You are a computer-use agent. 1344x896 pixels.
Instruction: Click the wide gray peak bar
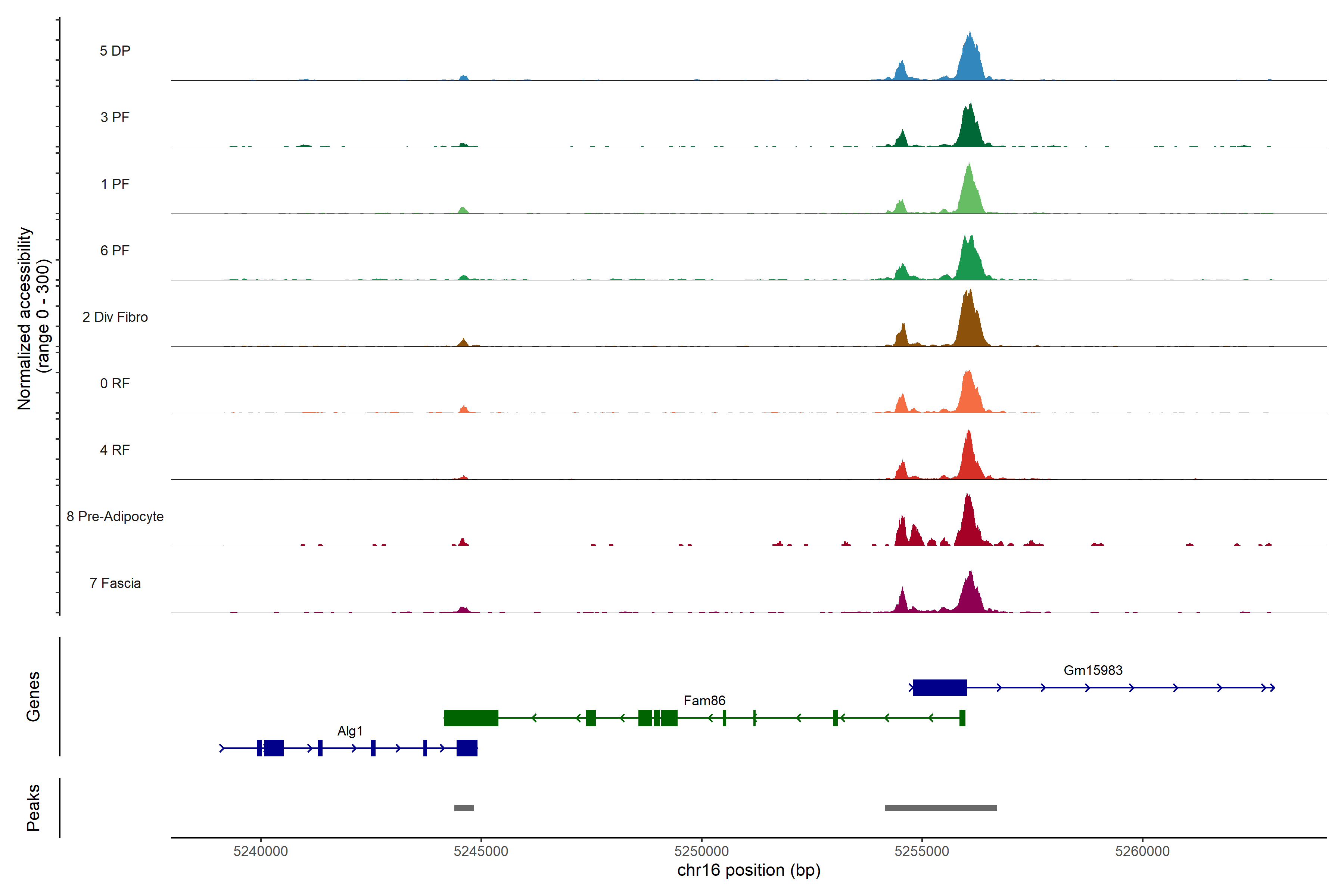940,808
